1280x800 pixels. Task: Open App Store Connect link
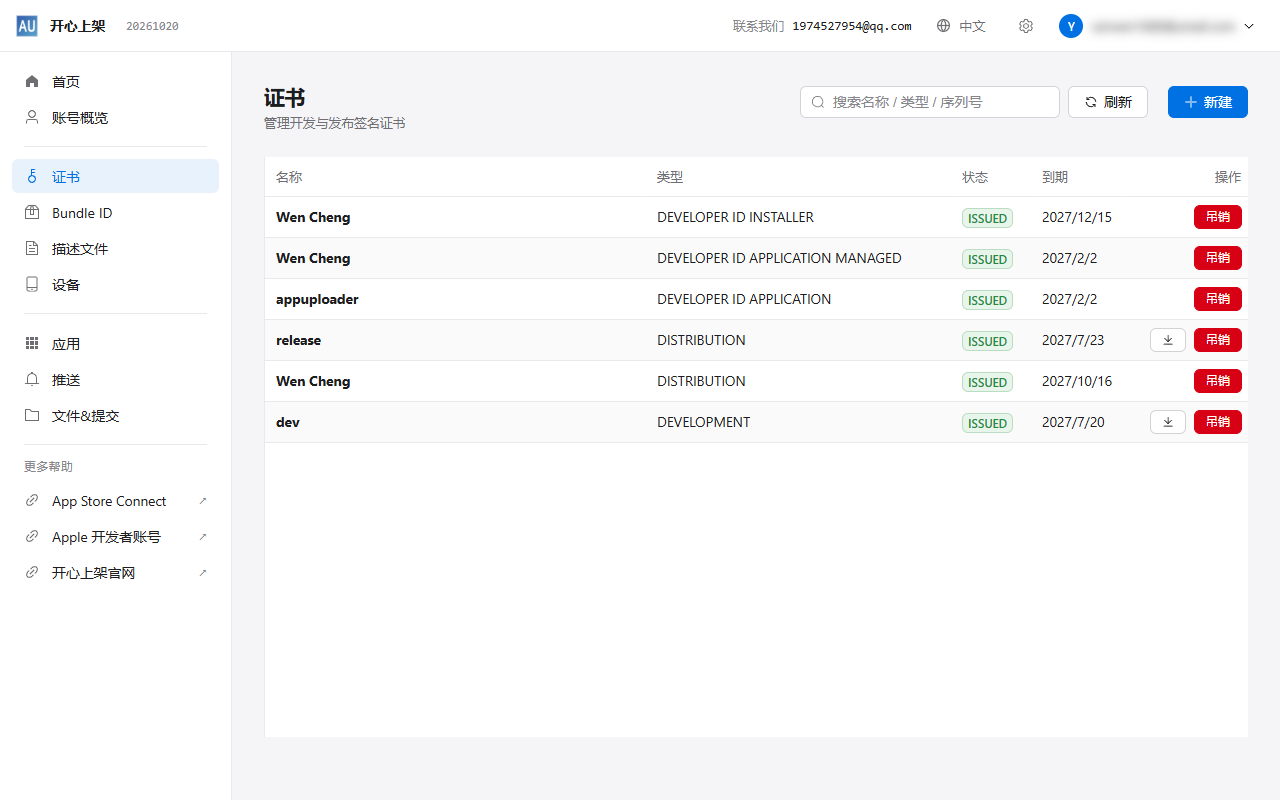(x=115, y=501)
